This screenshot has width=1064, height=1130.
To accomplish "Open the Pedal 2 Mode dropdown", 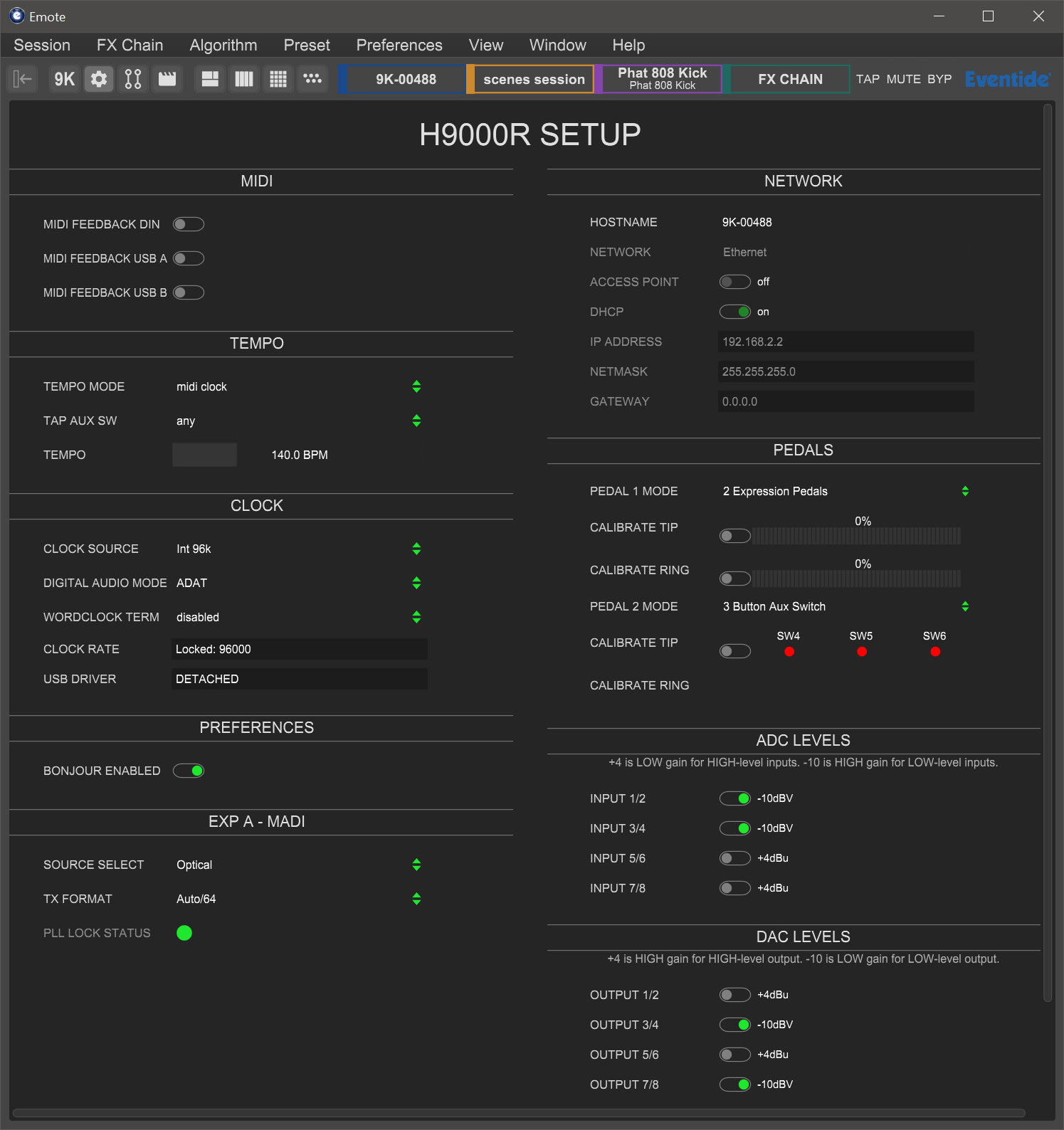I will click(846, 606).
